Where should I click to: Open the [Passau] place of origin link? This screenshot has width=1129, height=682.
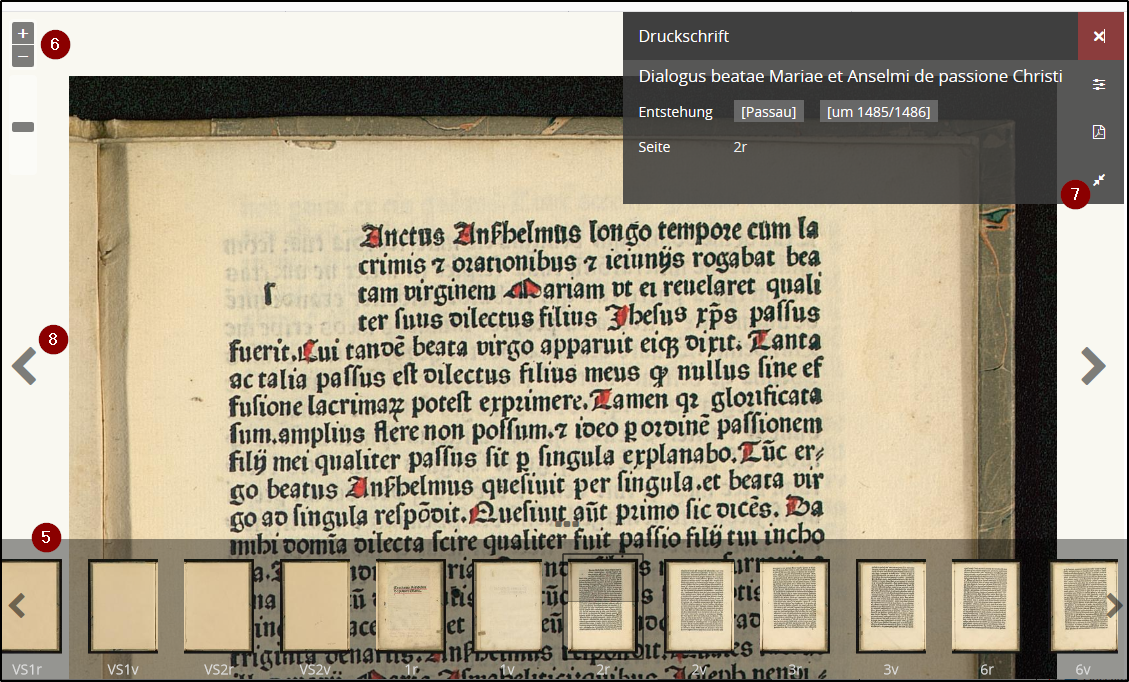pyautogui.click(x=769, y=111)
